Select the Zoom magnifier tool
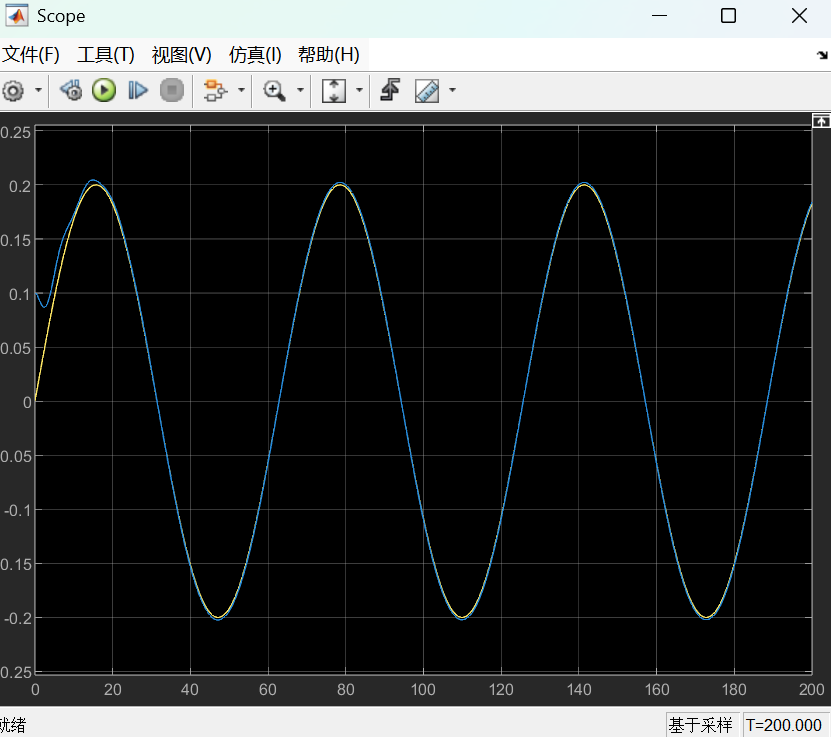The width and height of the screenshot is (831, 737). tap(274, 91)
